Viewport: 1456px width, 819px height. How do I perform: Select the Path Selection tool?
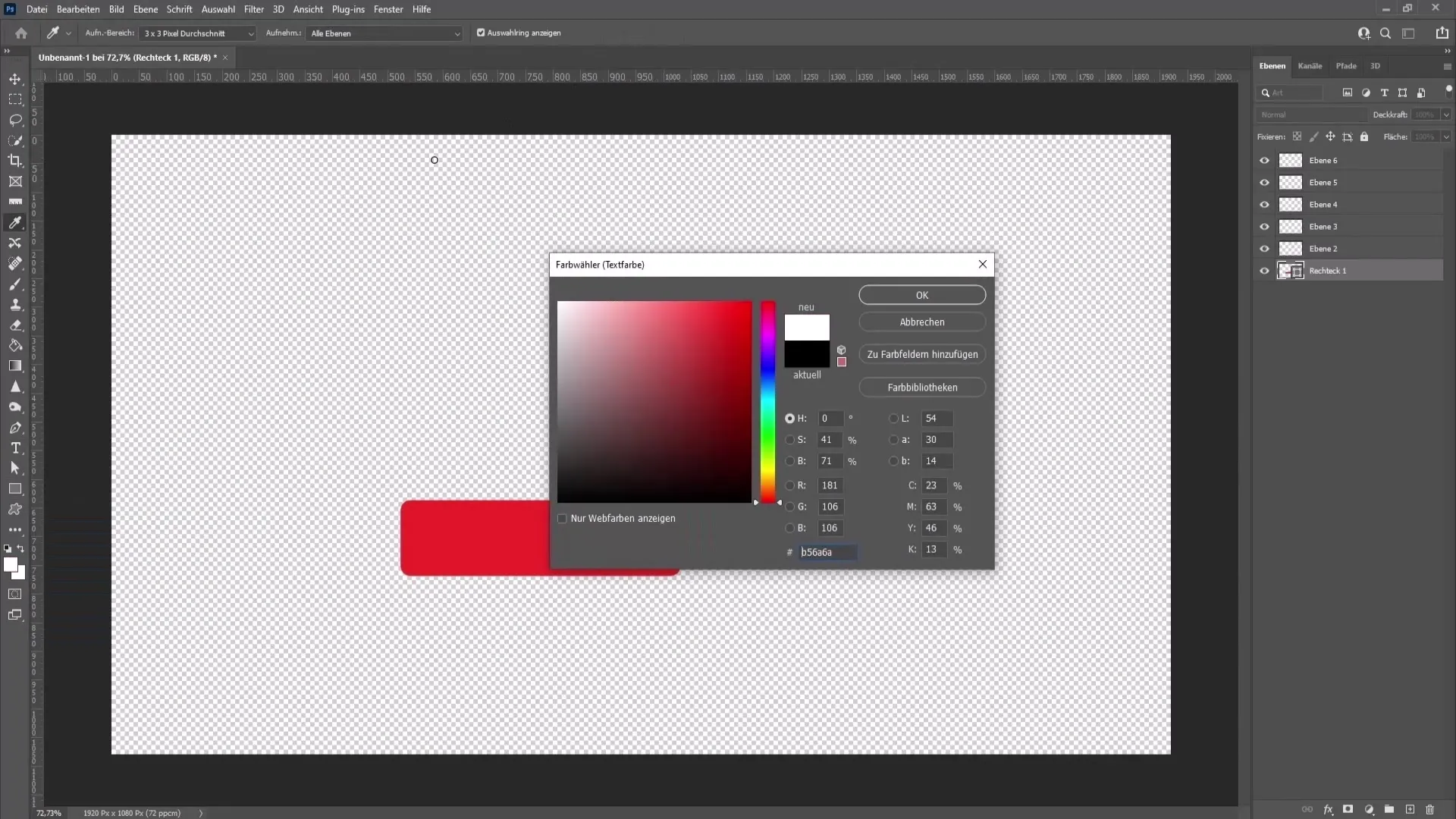[15, 468]
